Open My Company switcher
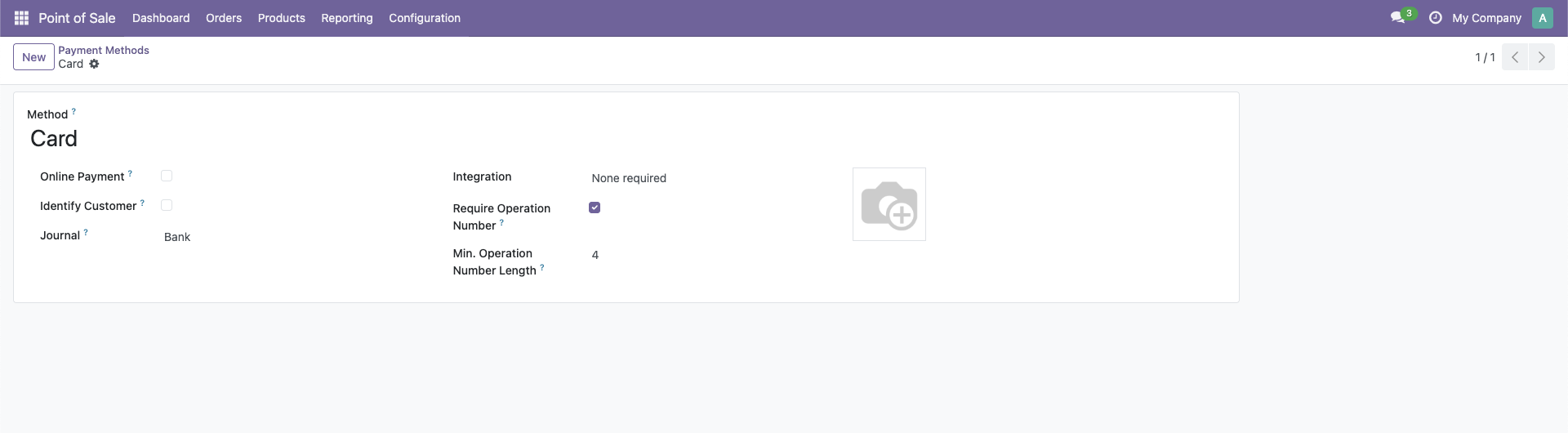Image resolution: width=1568 pixels, height=433 pixels. (1486, 18)
